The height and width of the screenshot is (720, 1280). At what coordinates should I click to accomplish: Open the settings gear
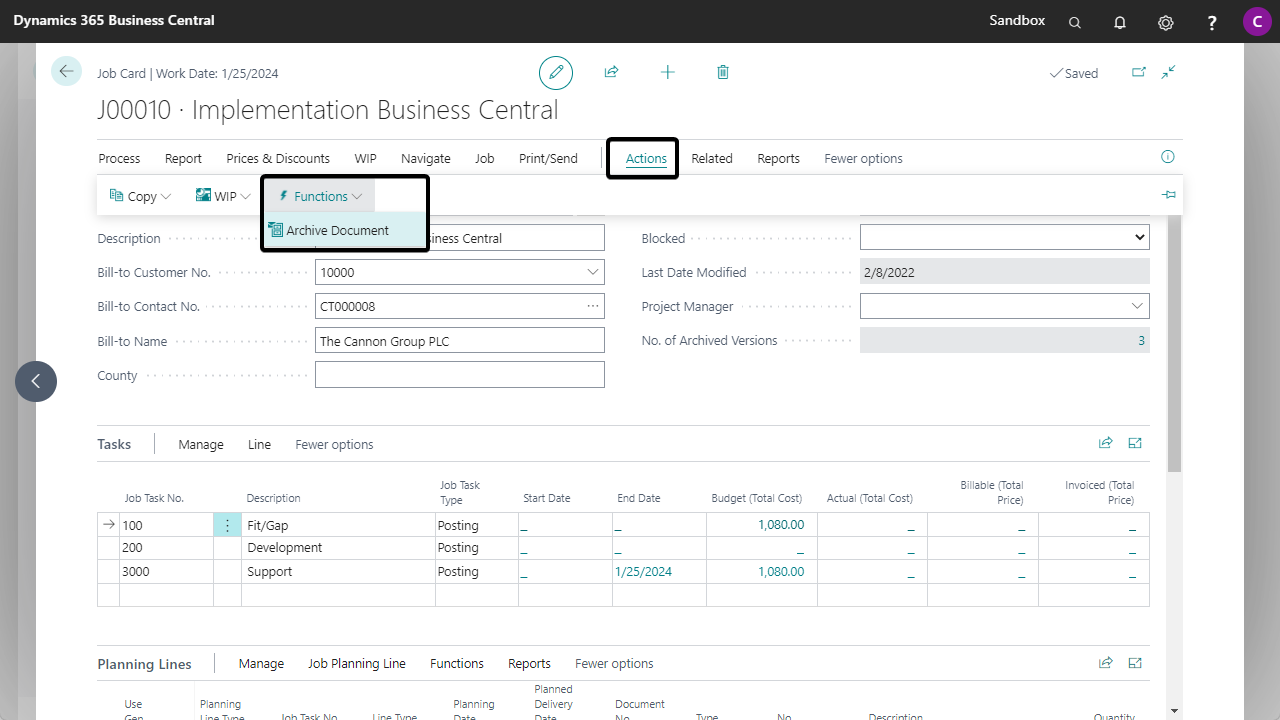(1165, 22)
